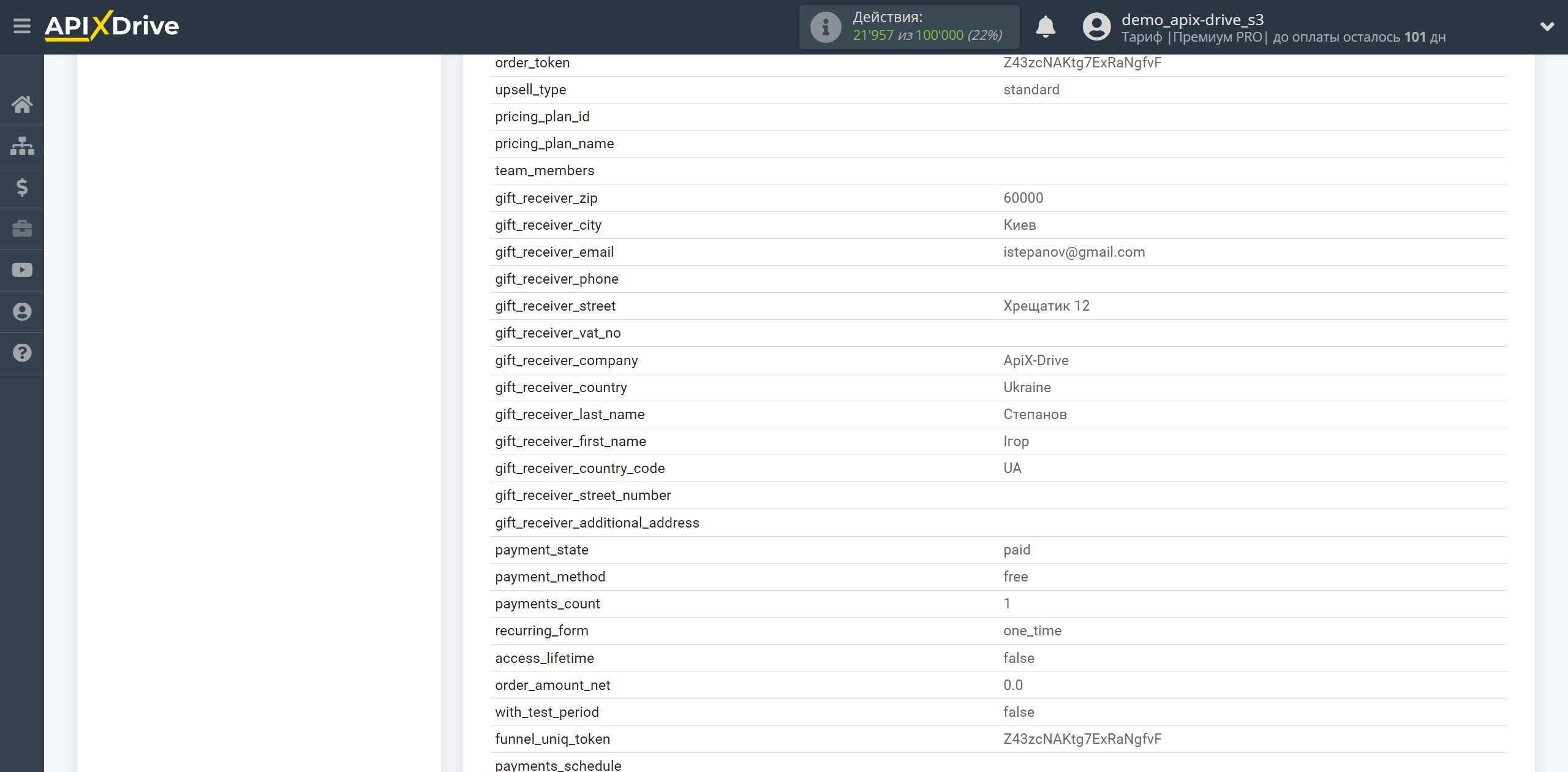The image size is (1568, 772).
Task: Click the demo_apix-drive_s3 account name
Action: tap(1193, 20)
